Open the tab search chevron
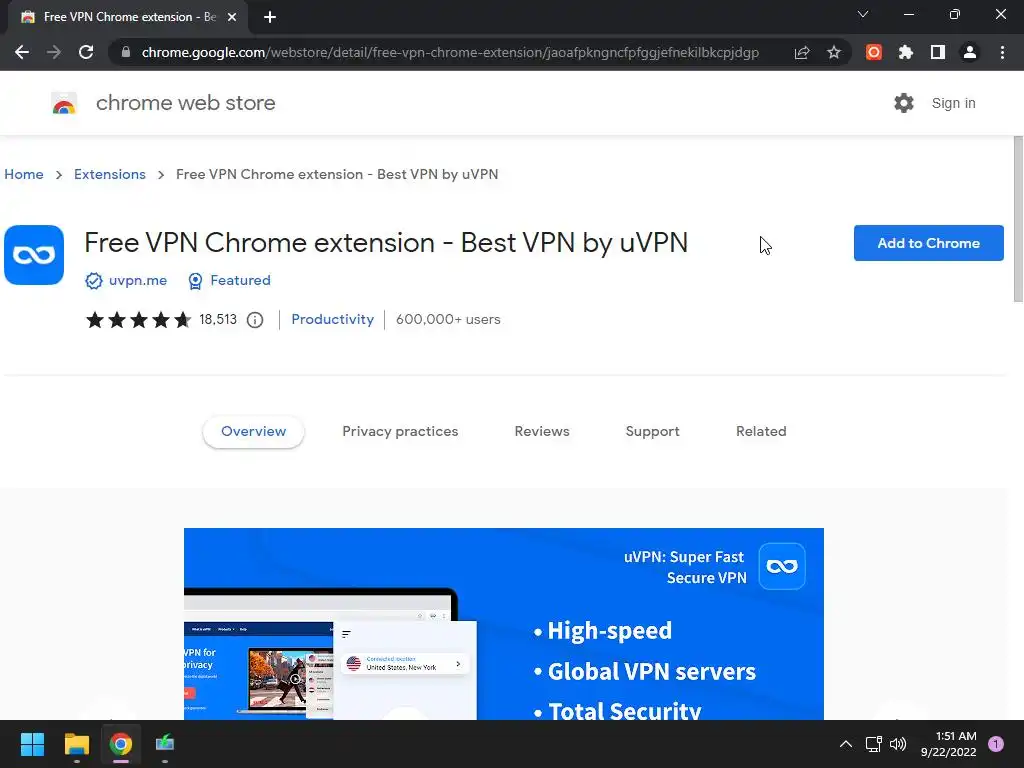Viewport: 1024px width, 768px height. tap(863, 14)
